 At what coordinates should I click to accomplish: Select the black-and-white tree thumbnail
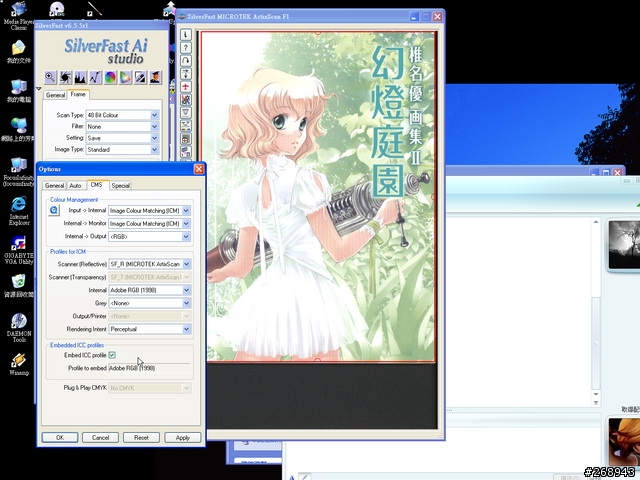click(x=624, y=245)
